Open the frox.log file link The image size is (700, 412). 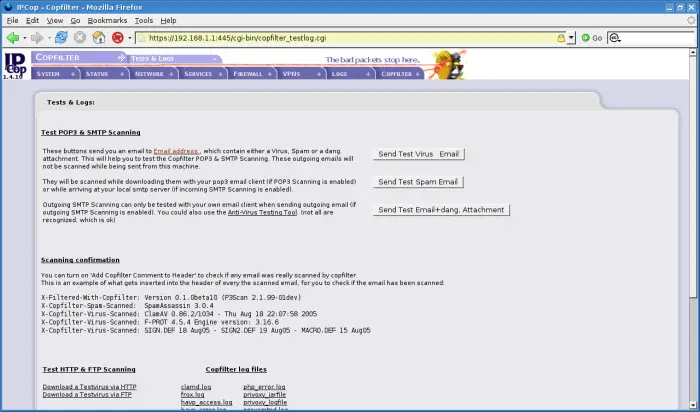[192, 395]
